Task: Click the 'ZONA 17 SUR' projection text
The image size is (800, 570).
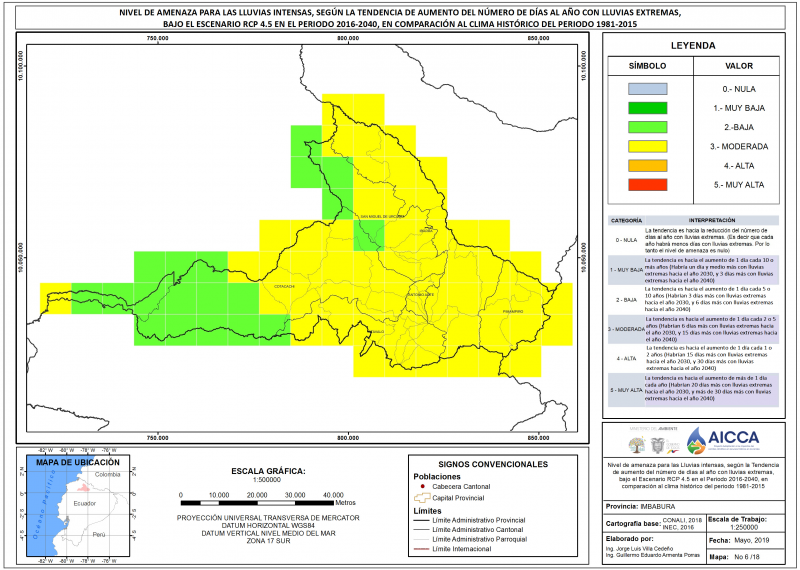Action: click(x=268, y=541)
